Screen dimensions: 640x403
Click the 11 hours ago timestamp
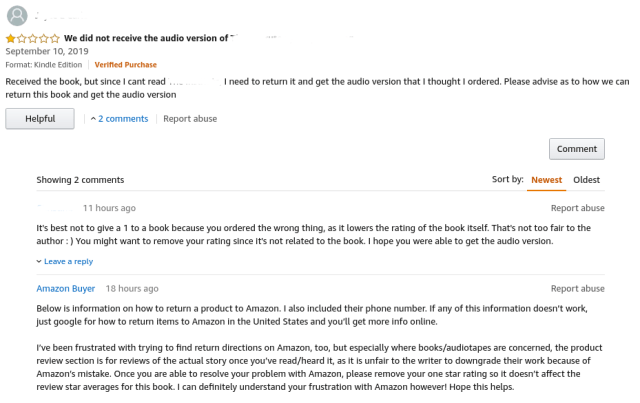(x=109, y=208)
